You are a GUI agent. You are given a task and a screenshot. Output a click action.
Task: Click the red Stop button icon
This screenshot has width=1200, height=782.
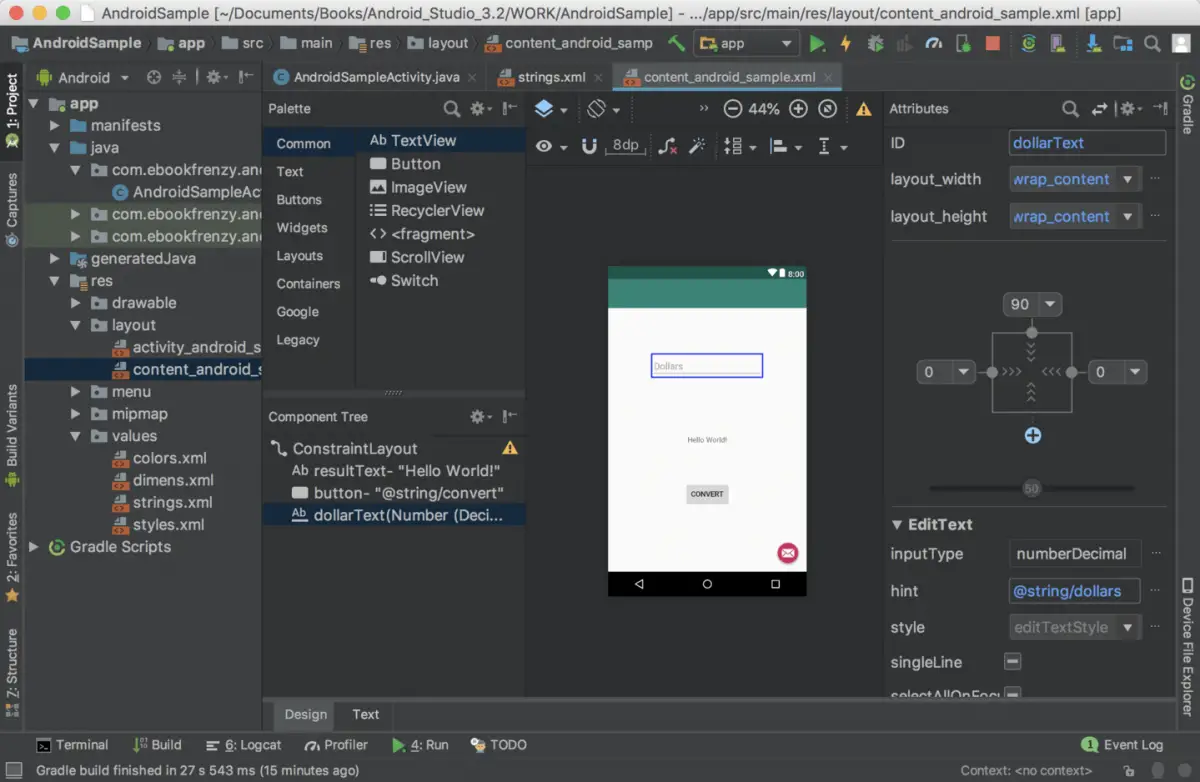click(992, 43)
